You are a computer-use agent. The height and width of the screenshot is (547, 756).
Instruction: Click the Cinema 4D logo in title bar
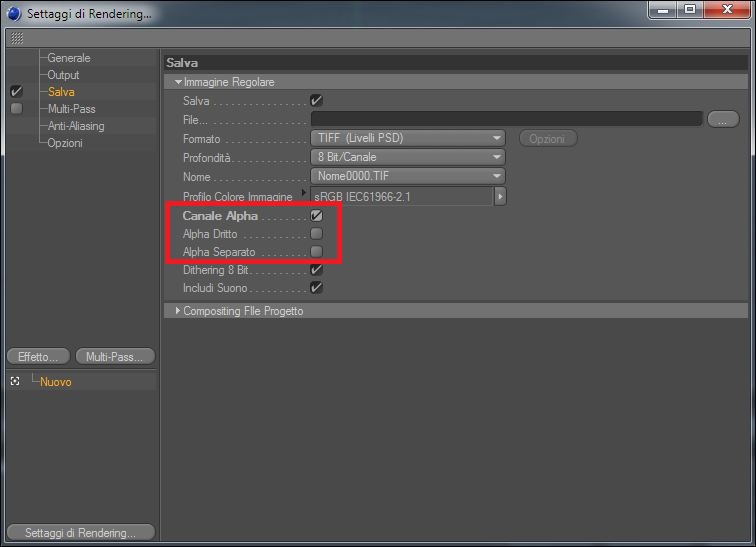click(x=14, y=13)
